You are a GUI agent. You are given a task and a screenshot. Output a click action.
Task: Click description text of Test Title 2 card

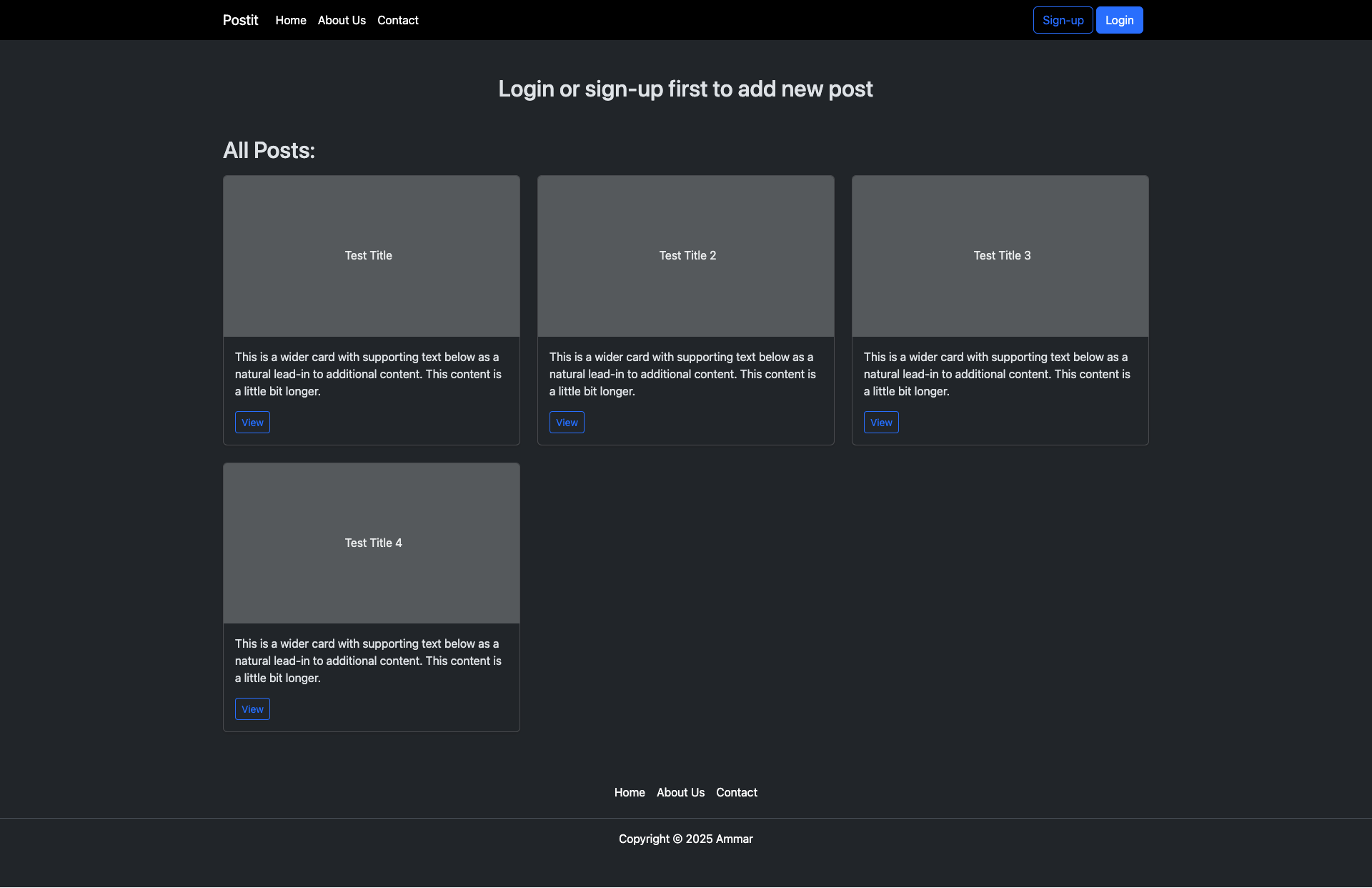[x=682, y=374]
